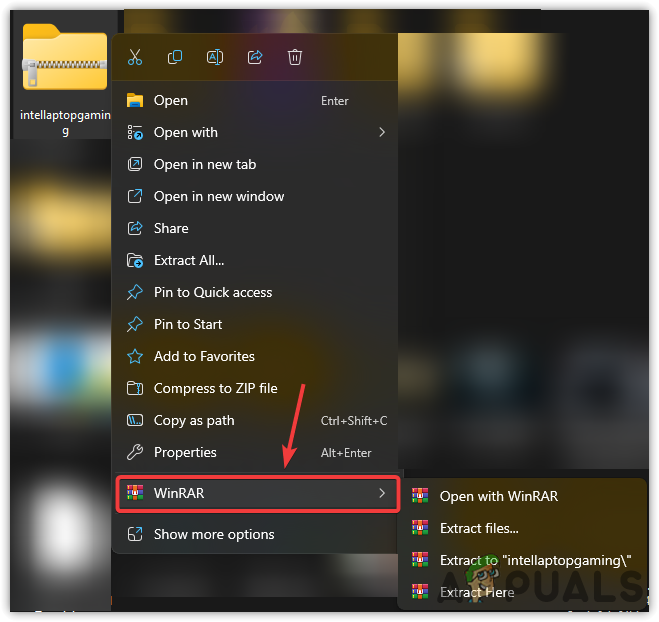
Task: Click the icon beside Copy as path
Action: tap(135, 420)
